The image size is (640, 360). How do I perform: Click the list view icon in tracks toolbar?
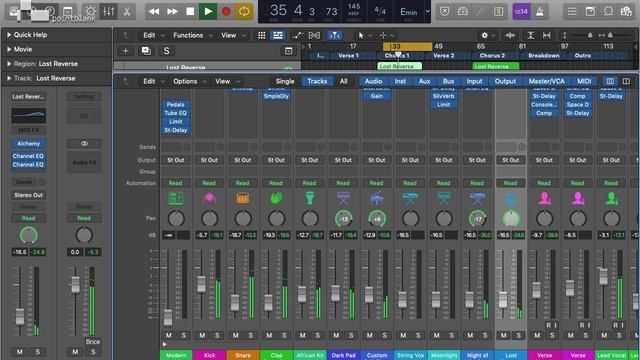[x=278, y=36]
